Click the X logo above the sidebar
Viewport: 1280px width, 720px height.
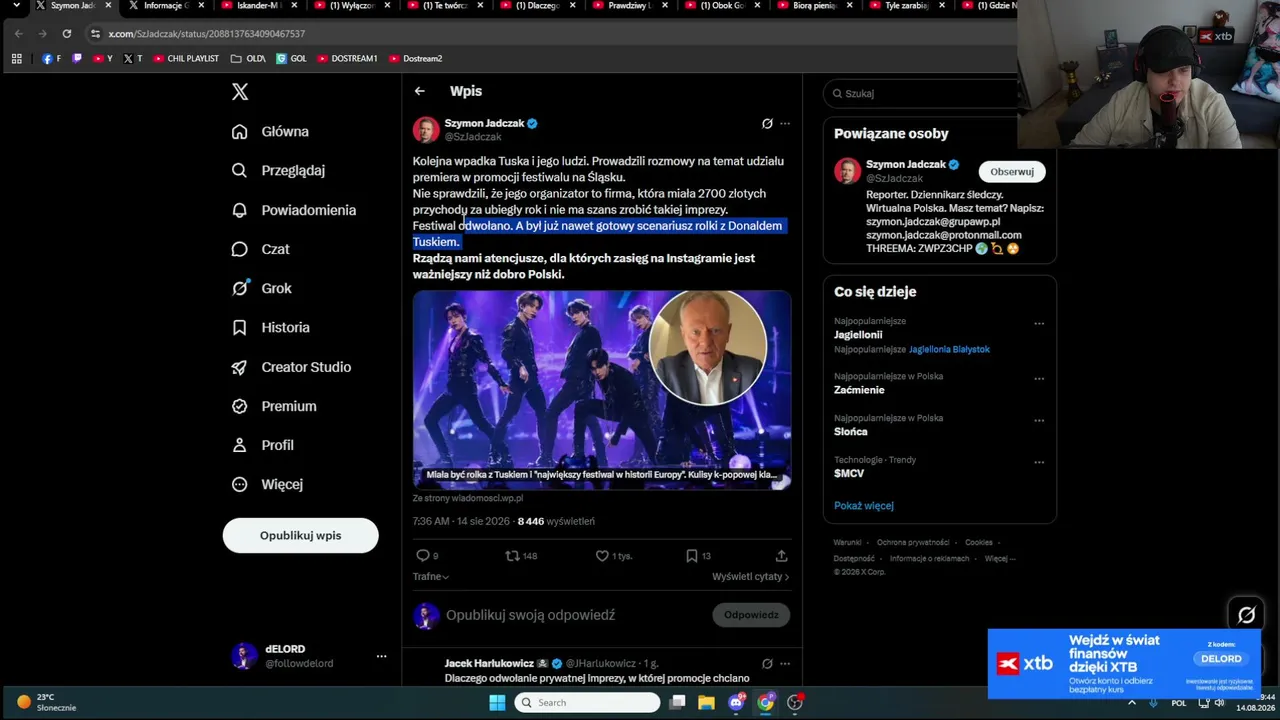[x=240, y=92]
